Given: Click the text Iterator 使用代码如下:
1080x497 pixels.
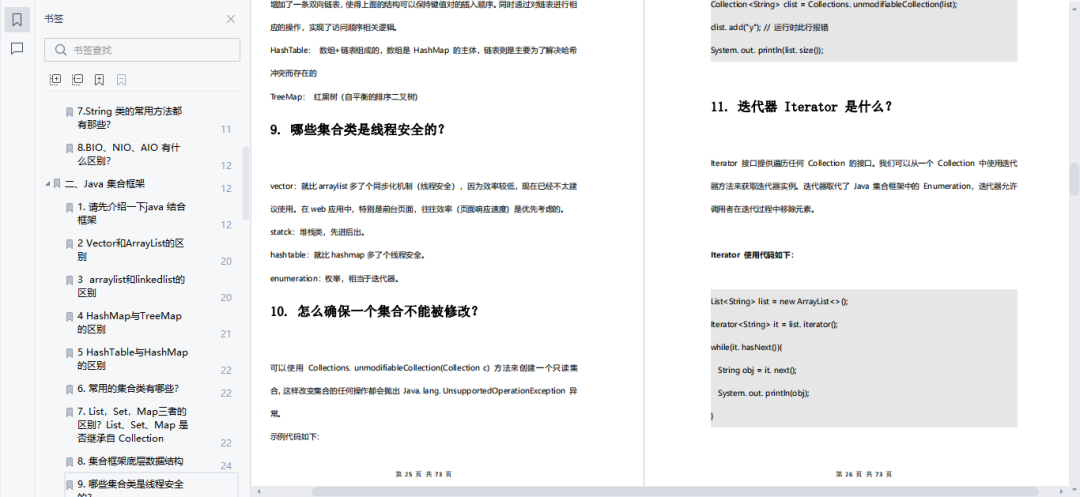Looking at the screenshot, I should point(751,255).
